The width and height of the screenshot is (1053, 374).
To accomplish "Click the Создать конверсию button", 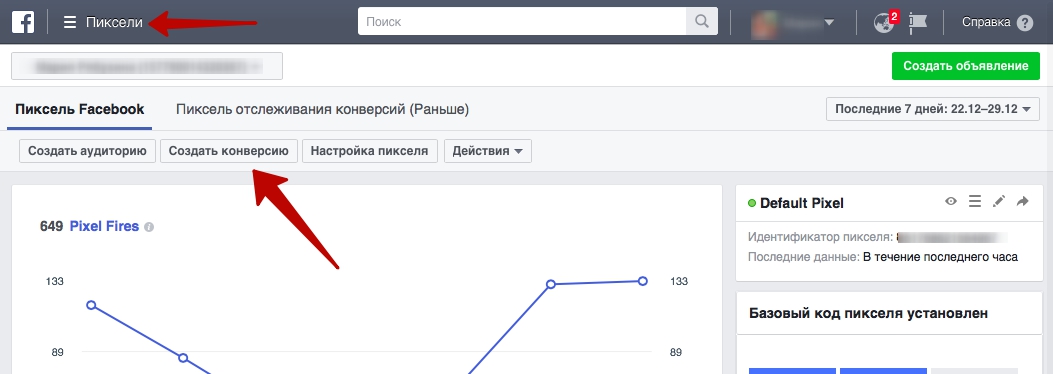I will [x=228, y=151].
